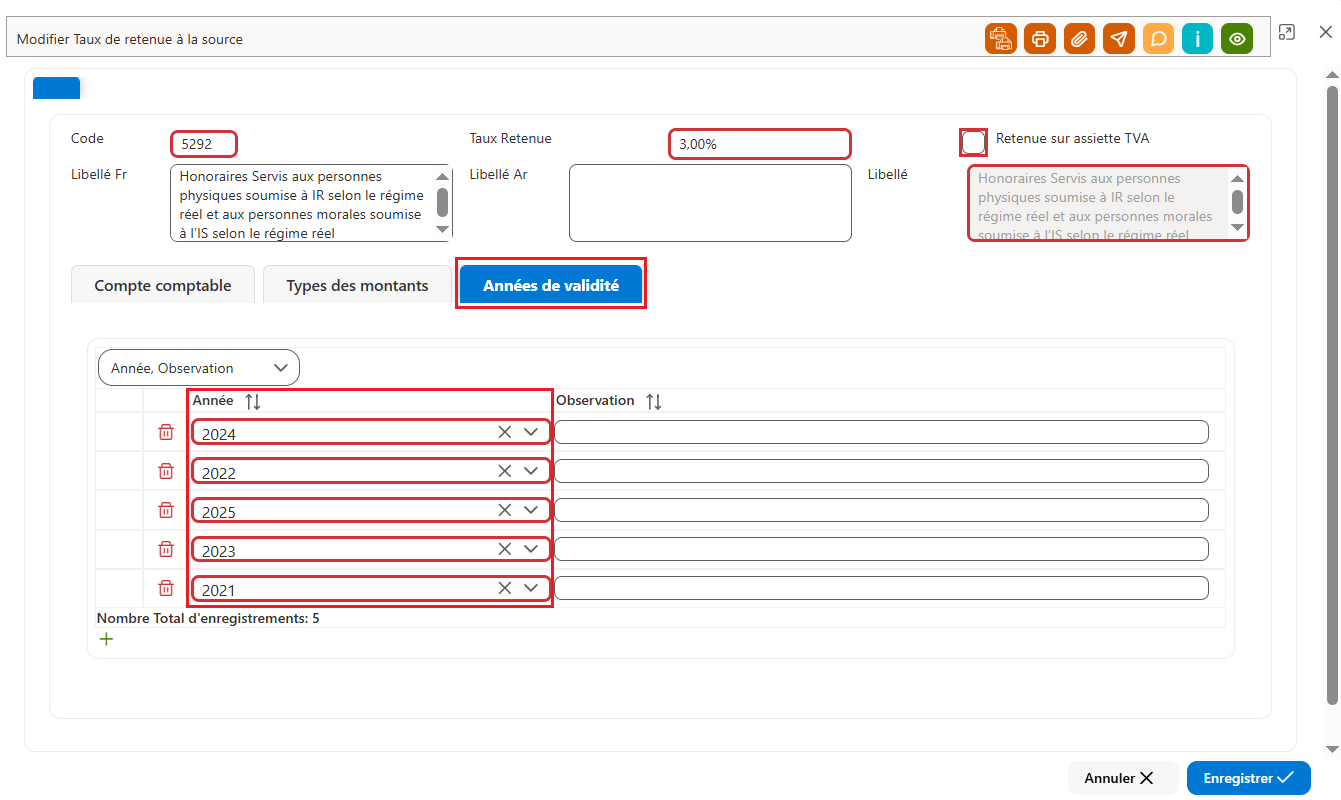Click the teal info icon
The height and width of the screenshot is (800, 1341).
[x=1197, y=39]
